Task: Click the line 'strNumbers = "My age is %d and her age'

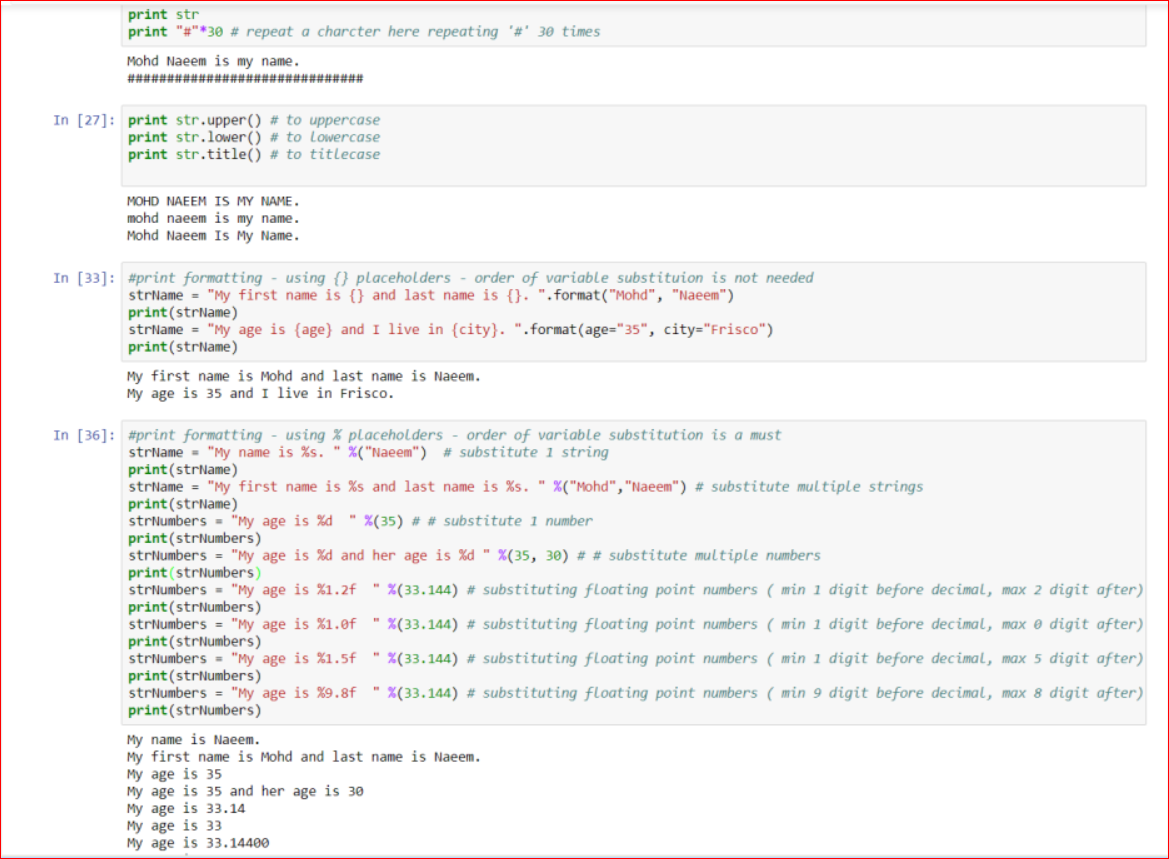Action: tap(474, 556)
